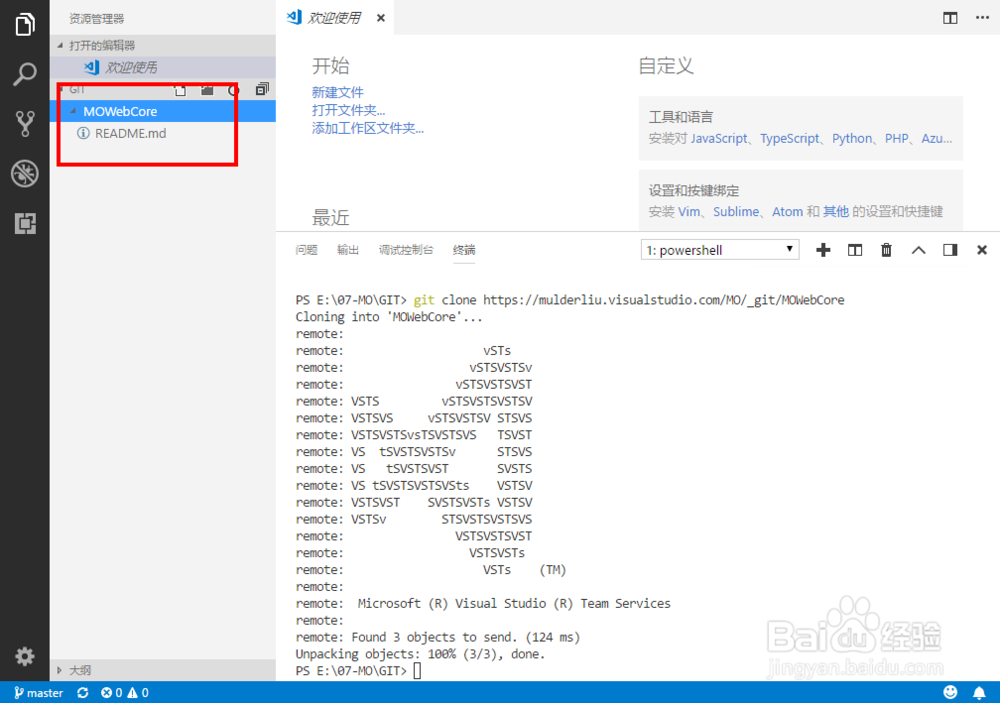Open the Debug view icon
The width and height of the screenshot is (1000, 703).
click(x=24, y=173)
